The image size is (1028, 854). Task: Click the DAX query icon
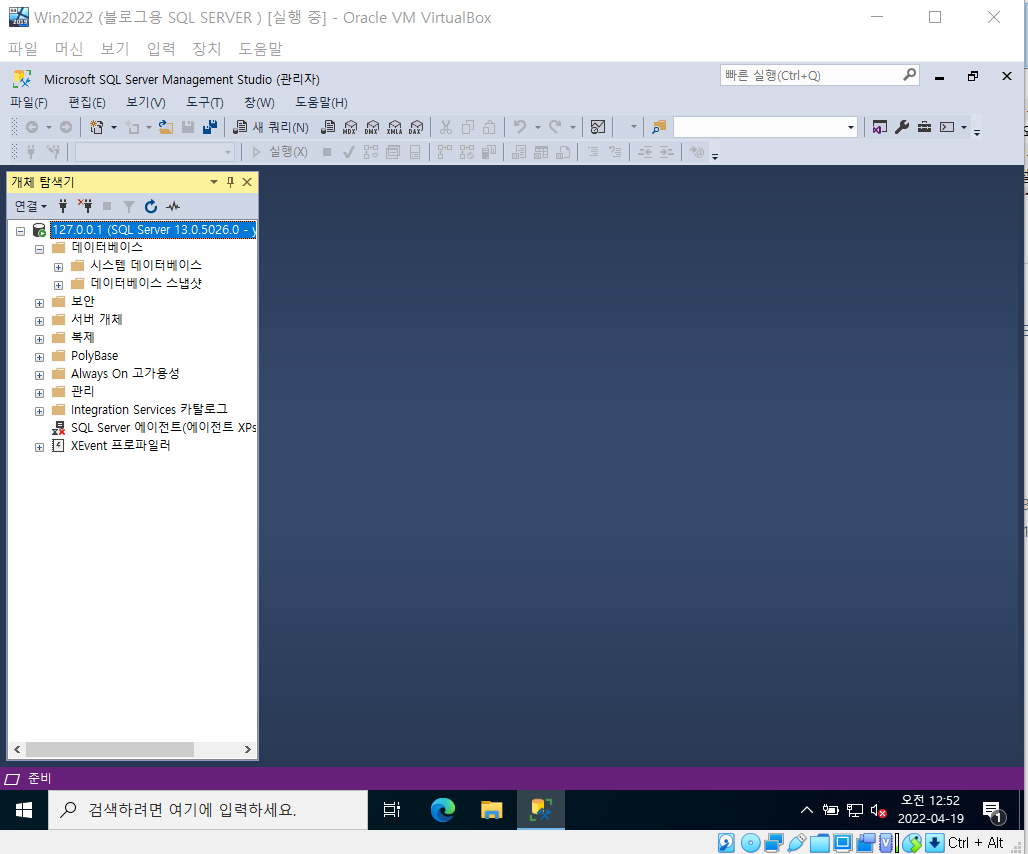416,127
